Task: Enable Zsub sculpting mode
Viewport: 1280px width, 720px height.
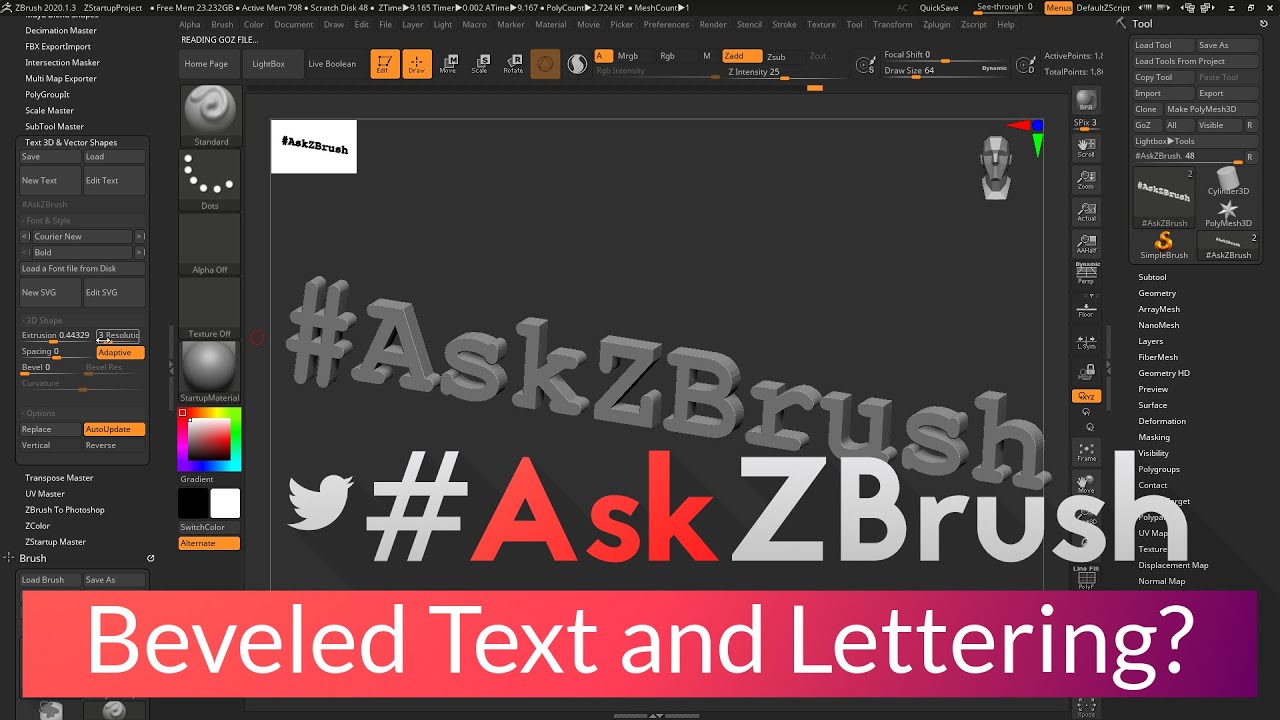Action: point(776,57)
